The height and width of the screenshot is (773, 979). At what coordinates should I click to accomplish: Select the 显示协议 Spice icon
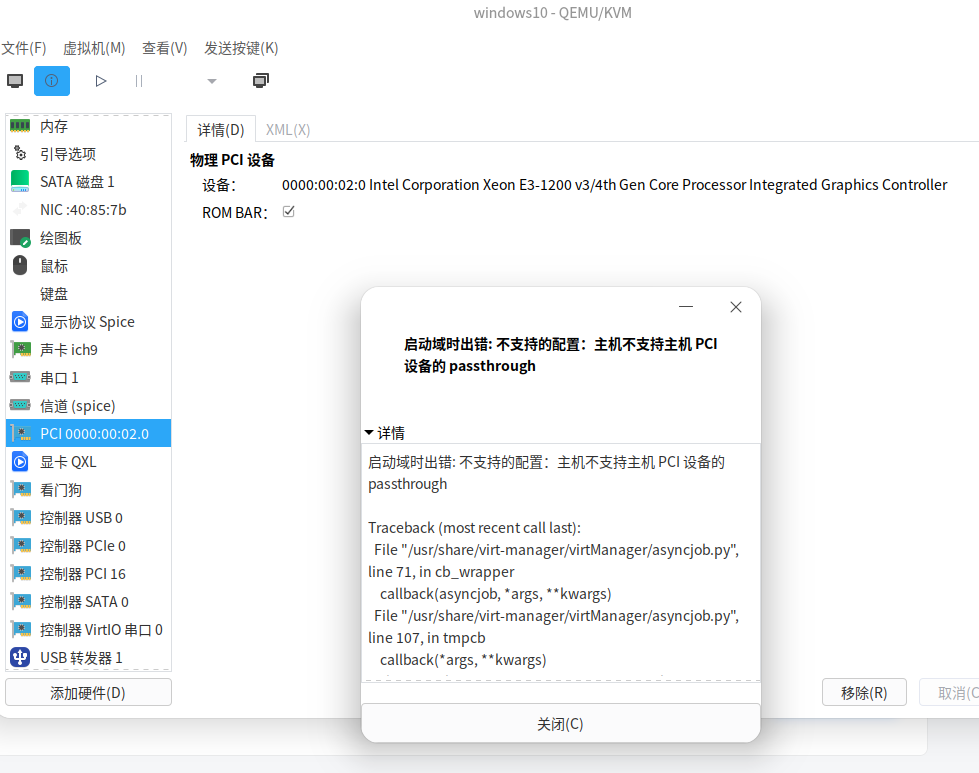(20, 322)
